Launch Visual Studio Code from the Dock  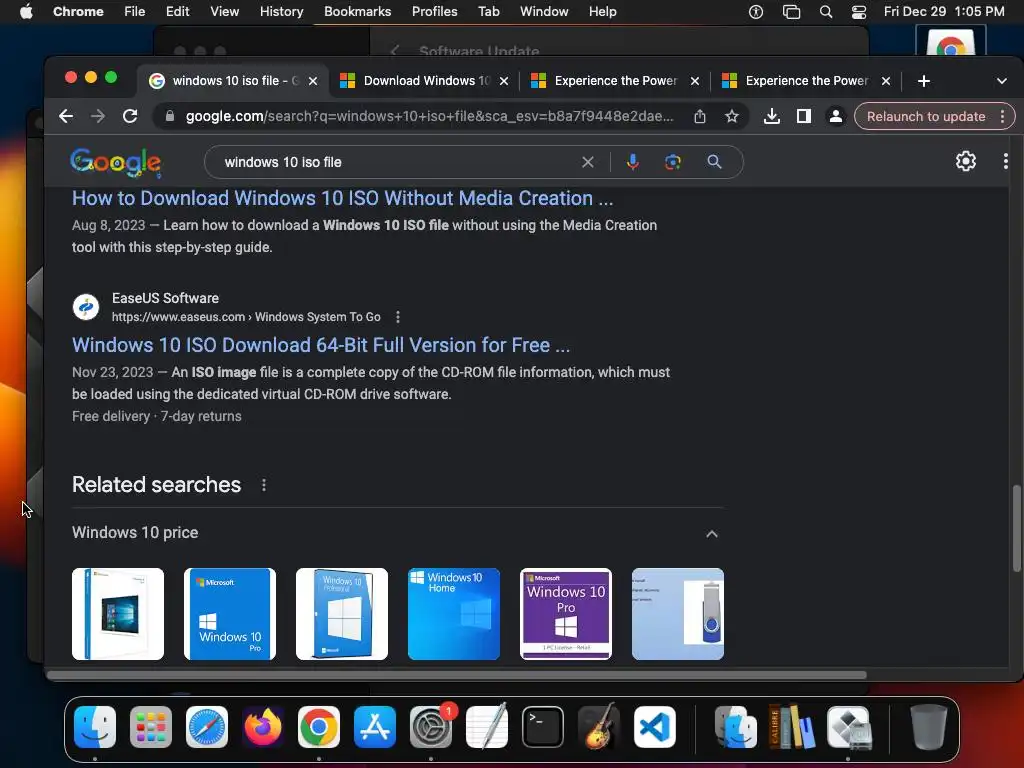[x=655, y=727]
